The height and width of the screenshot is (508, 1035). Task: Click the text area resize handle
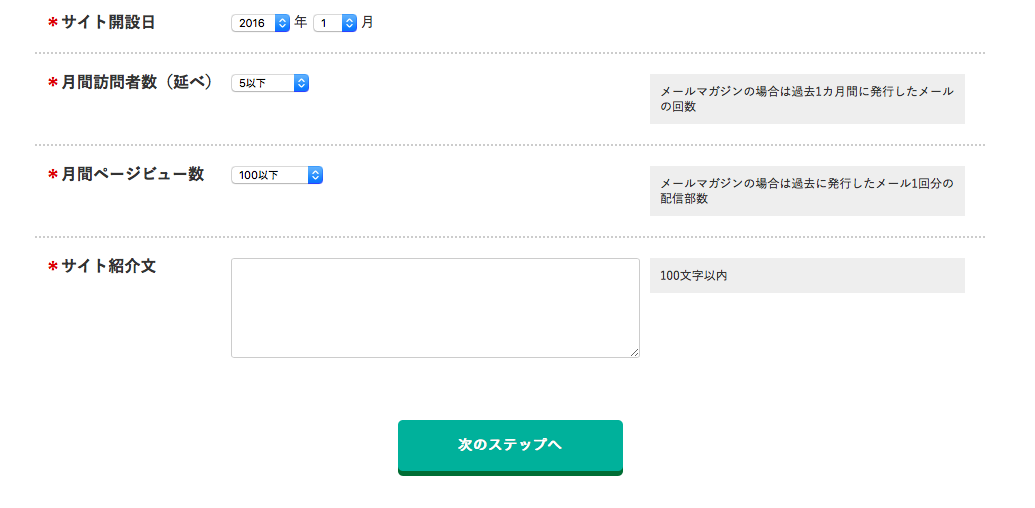pos(635,353)
